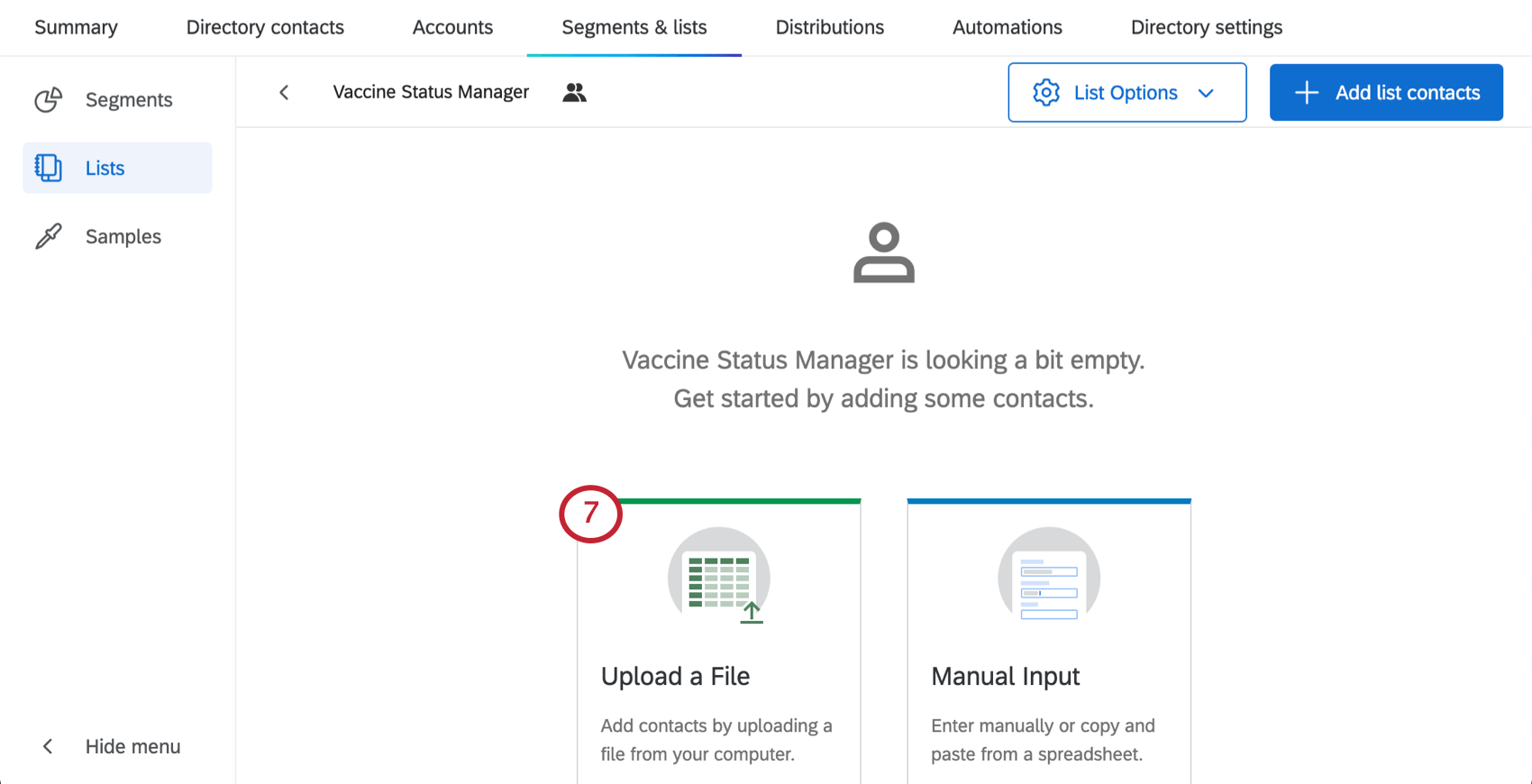The height and width of the screenshot is (784, 1532).
Task: Click the Add list contacts button
Action: (x=1385, y=92)
